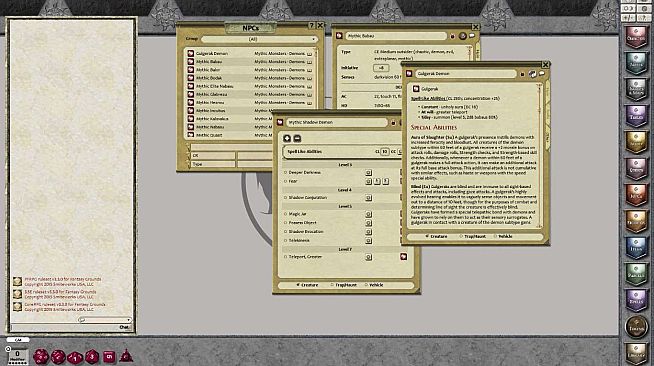The image size is (654, 366).
Task: Toggle the Telekinesis spell checkbox
Action: (x=286, y=241)
